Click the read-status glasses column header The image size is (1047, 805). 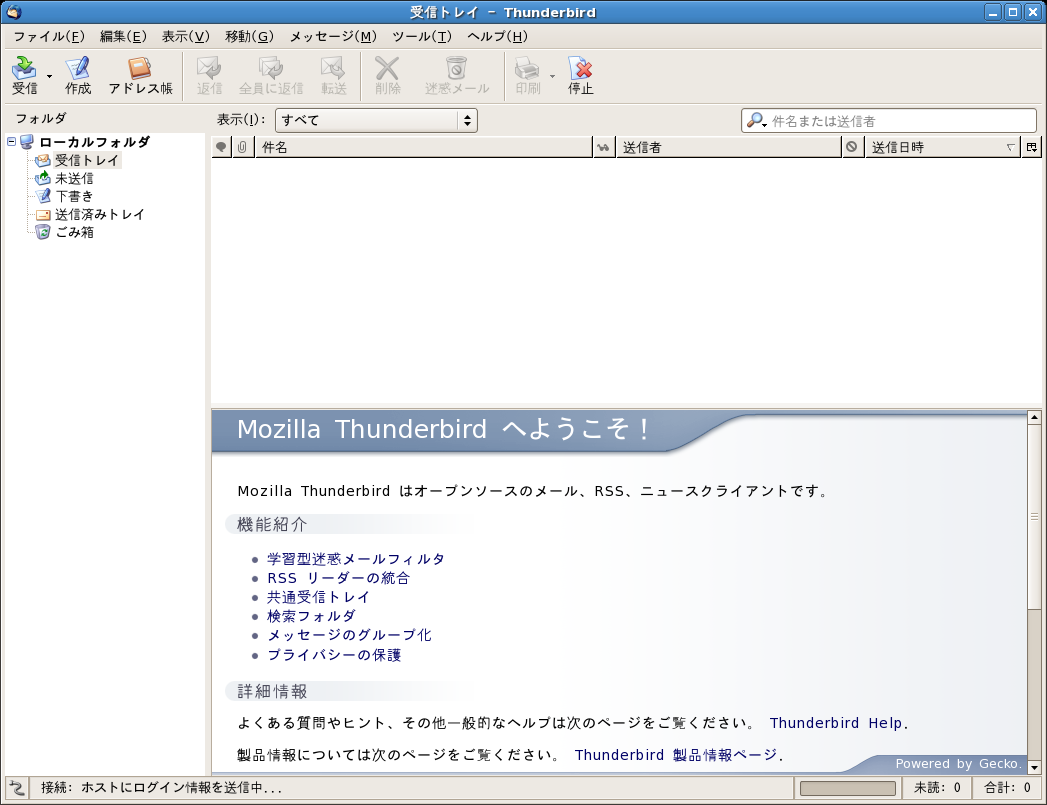[x=604, y=147]
